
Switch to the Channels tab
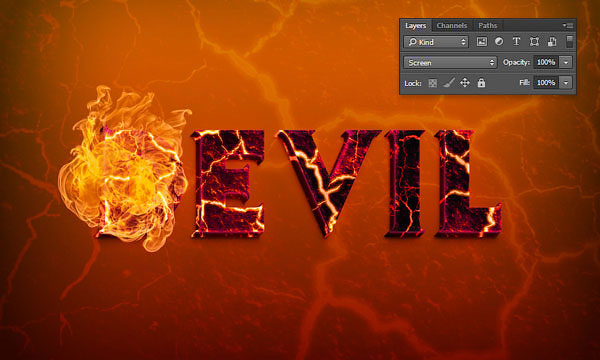click(452, 26)
